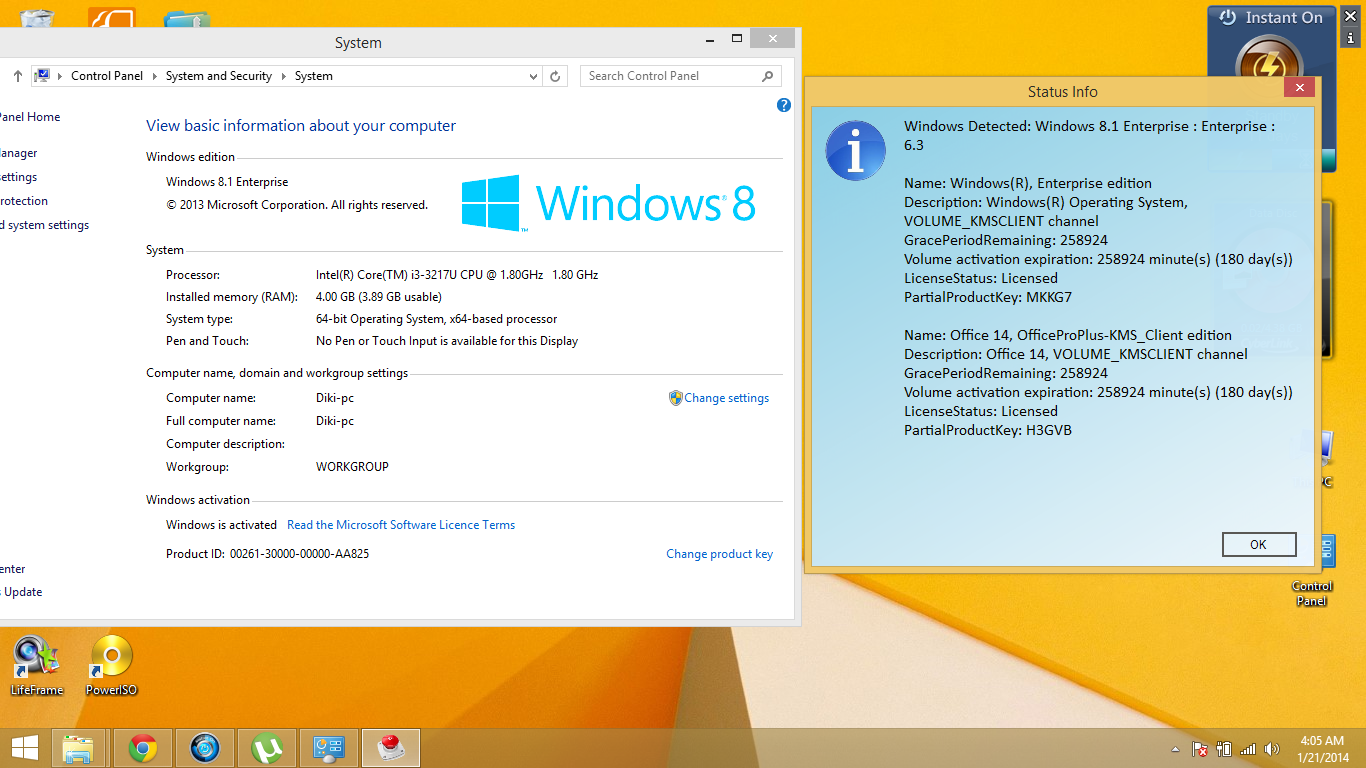This screenshot has height=768, width=1366.
Task: Click 'PartialProductKey: H3GVB' line
Action: [x=988, y=430]
